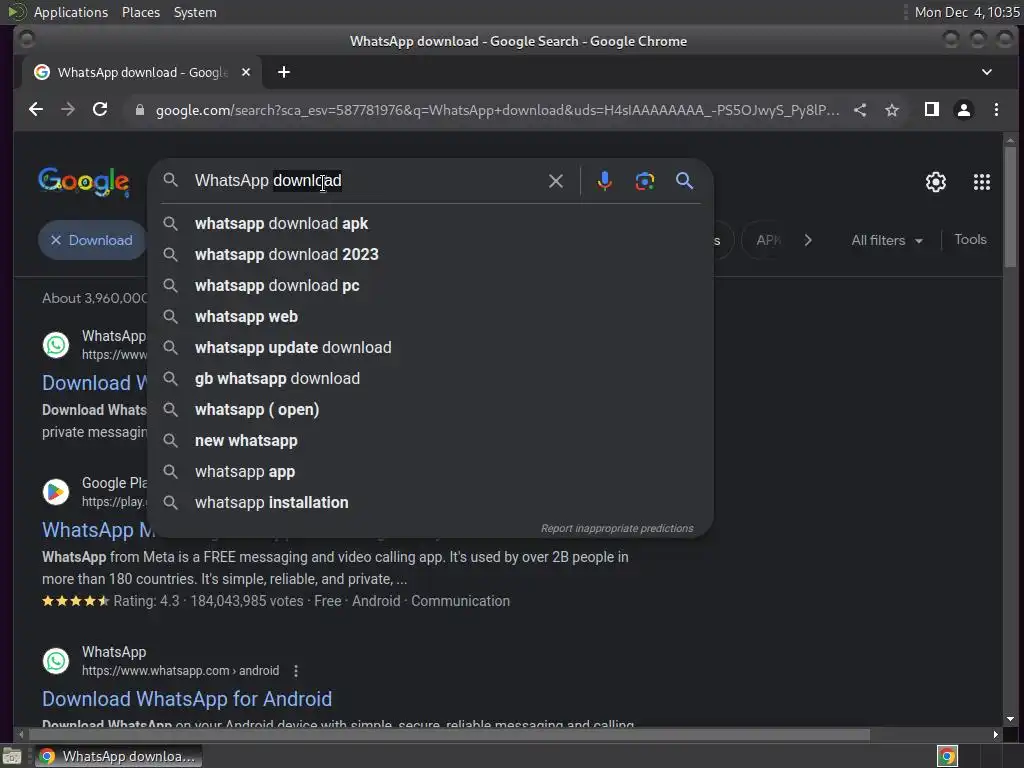
Task: Open Download WhatsApp for Android result
Action: point(187,699)
